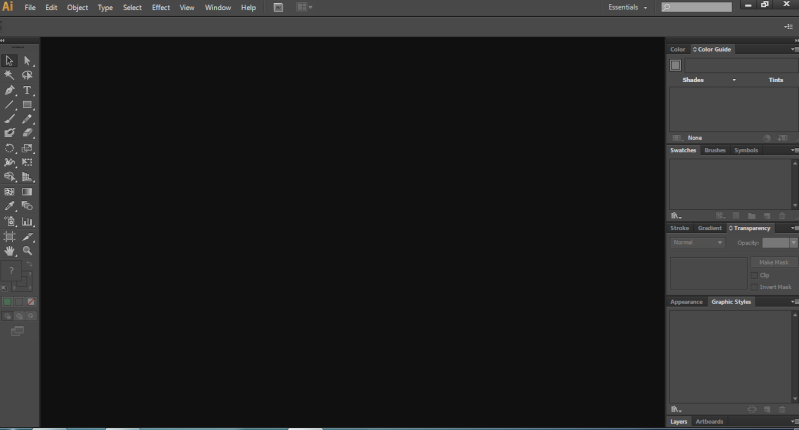Switch to the Color tab
799x430 pixels.
[678, 49]
